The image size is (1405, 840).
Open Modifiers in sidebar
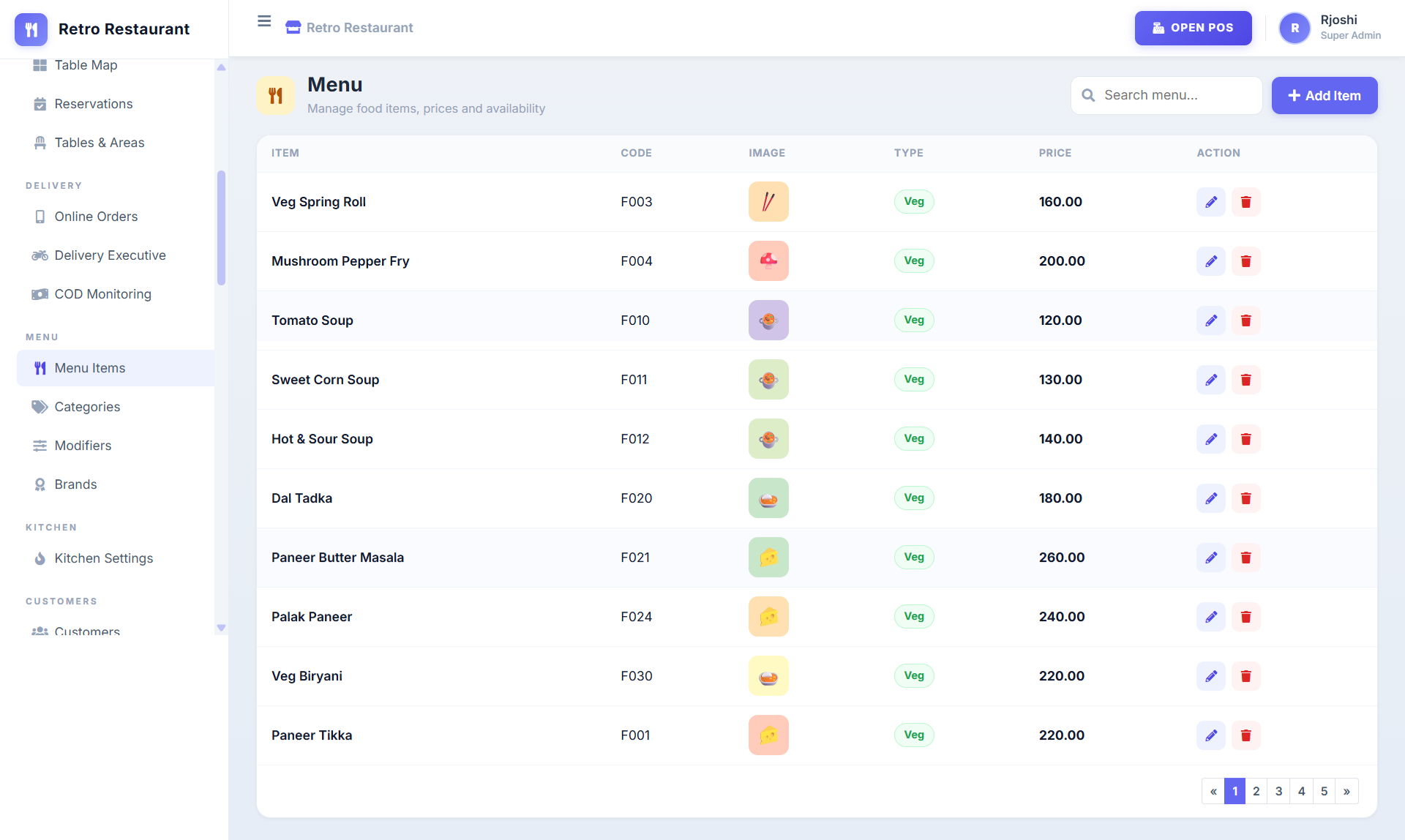click(116, 446)
